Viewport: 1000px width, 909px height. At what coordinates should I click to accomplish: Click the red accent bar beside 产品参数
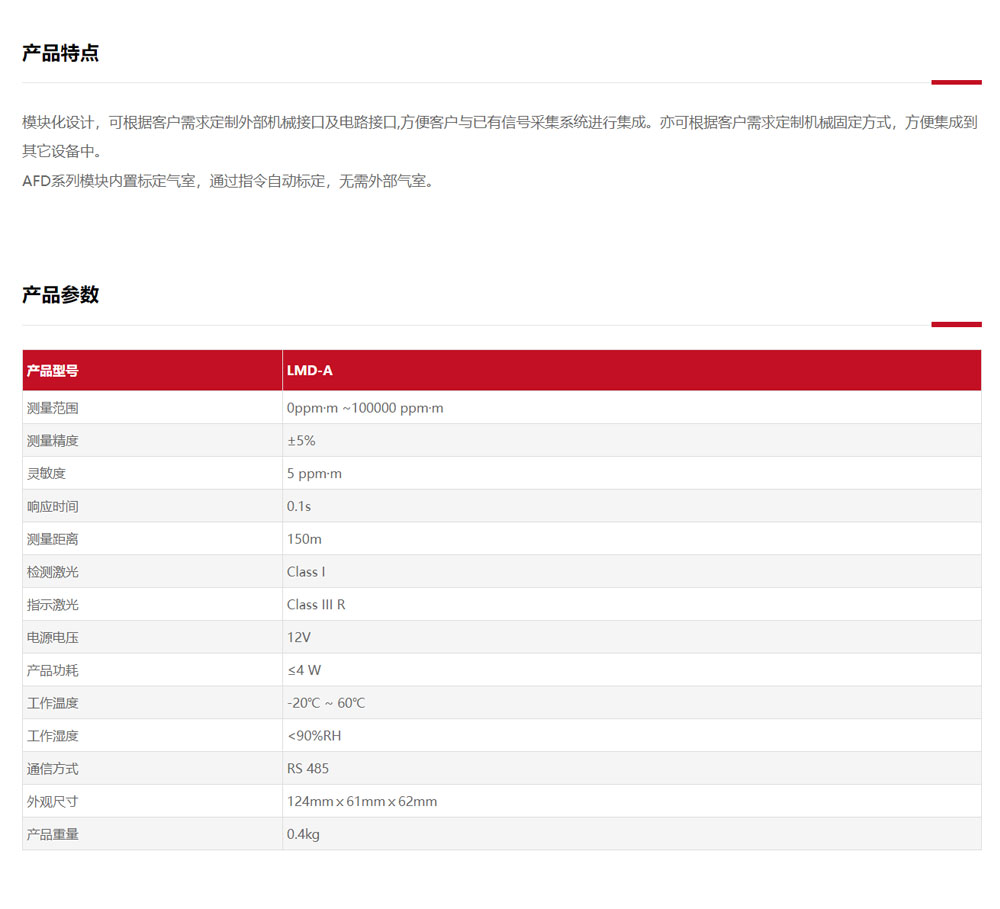[x=956, y=324]
